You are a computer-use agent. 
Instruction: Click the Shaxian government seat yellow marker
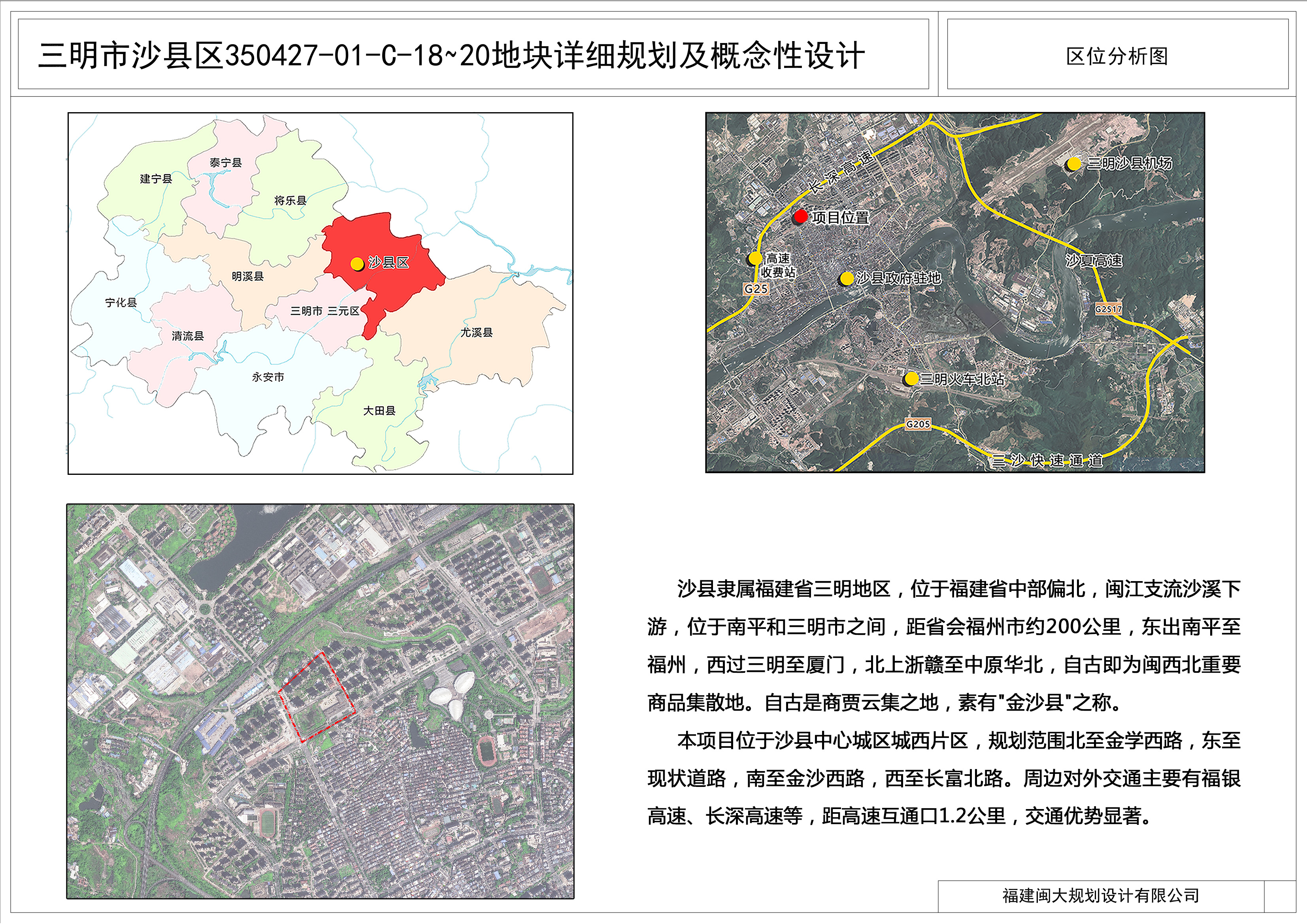pos(847,278)
